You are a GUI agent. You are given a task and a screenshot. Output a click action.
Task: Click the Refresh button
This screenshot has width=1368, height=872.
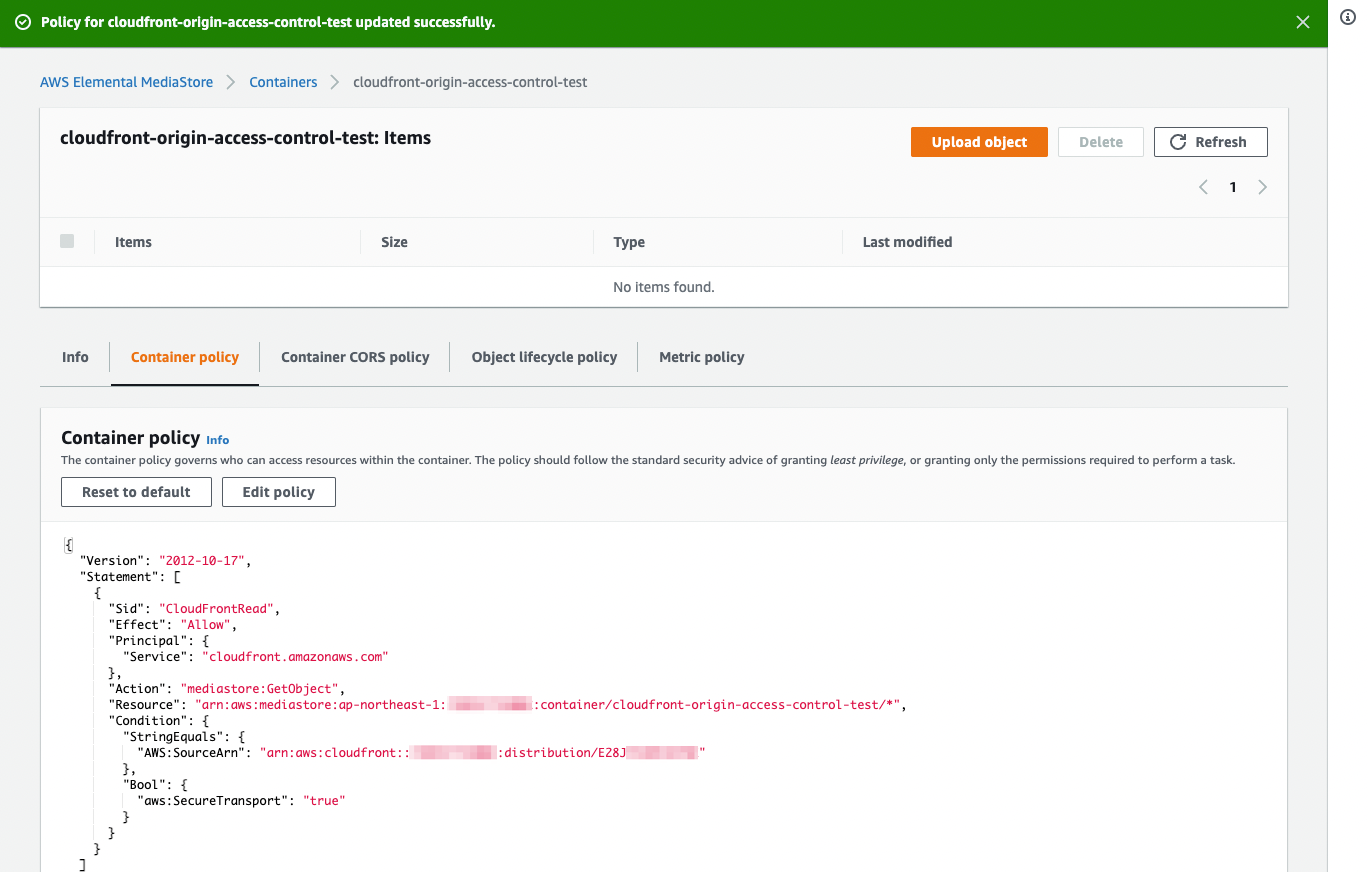(x=1210, y=142)
